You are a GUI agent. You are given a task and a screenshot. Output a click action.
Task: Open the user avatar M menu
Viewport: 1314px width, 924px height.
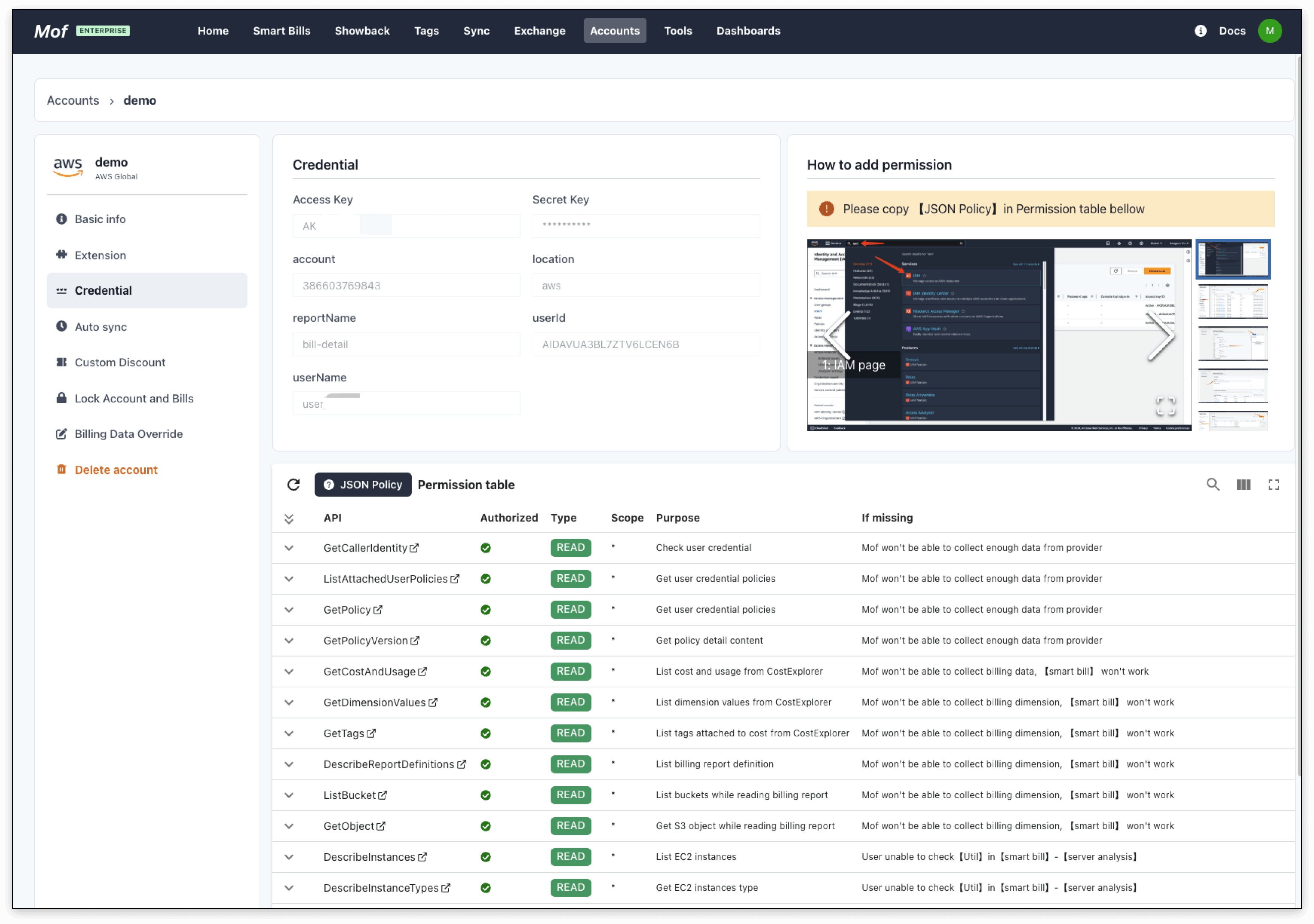point(1269,31)
